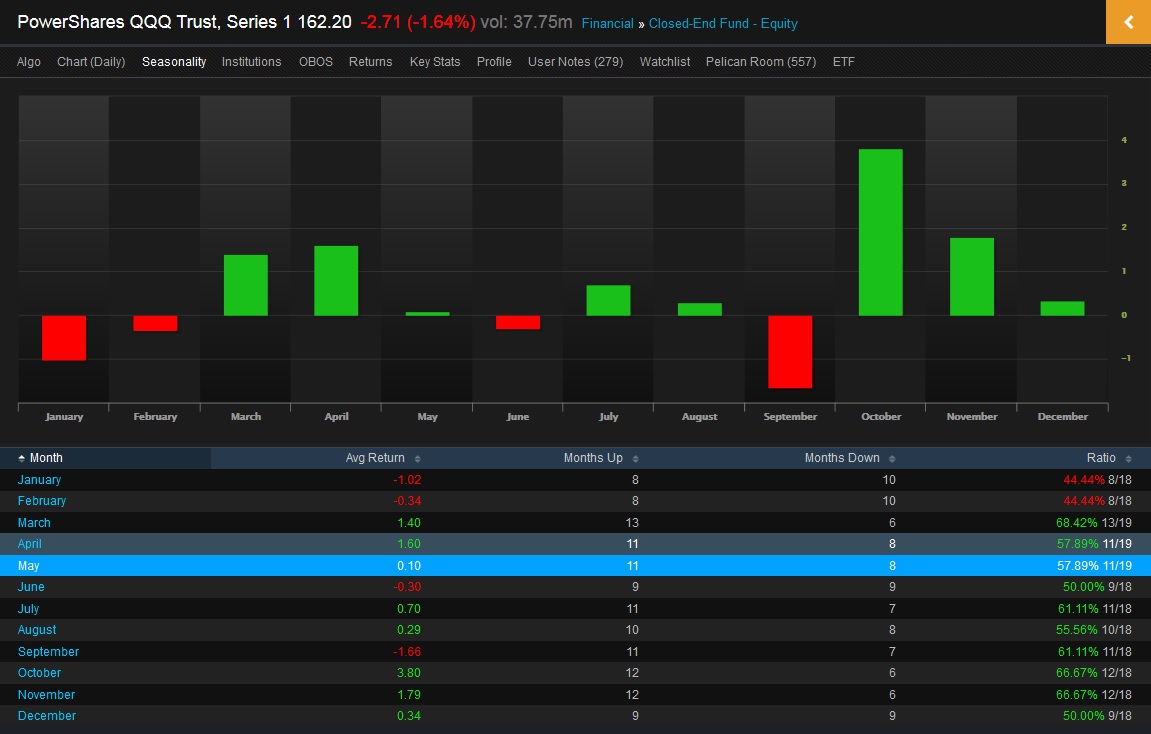Click the red June chart bar
The height and width of the screenshot is (734, 1151).
(x=518, y=322)
